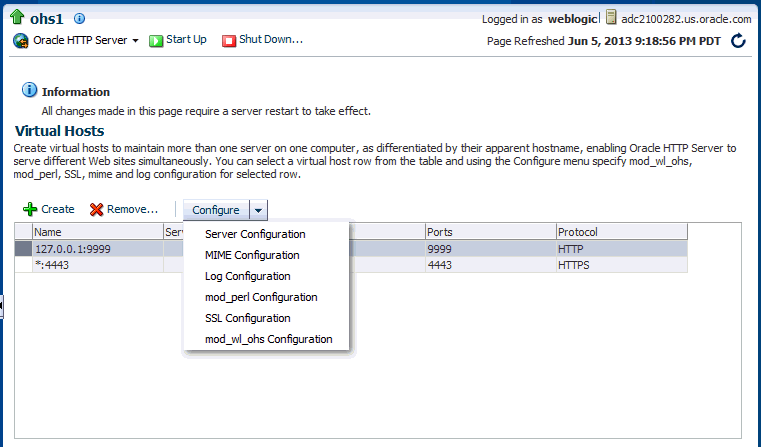The width and height of the screenshot is (761, 447).
Task: Select the *:4443 virtual host row
Action: pos(351,265)
